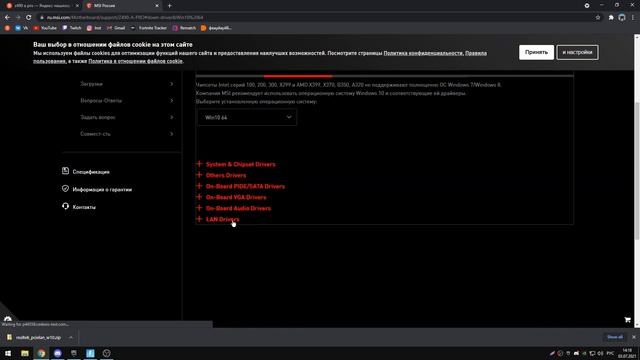
Task: Click the red active tab indicator bar
Action: pyautogui.click(x=298, y=76)
